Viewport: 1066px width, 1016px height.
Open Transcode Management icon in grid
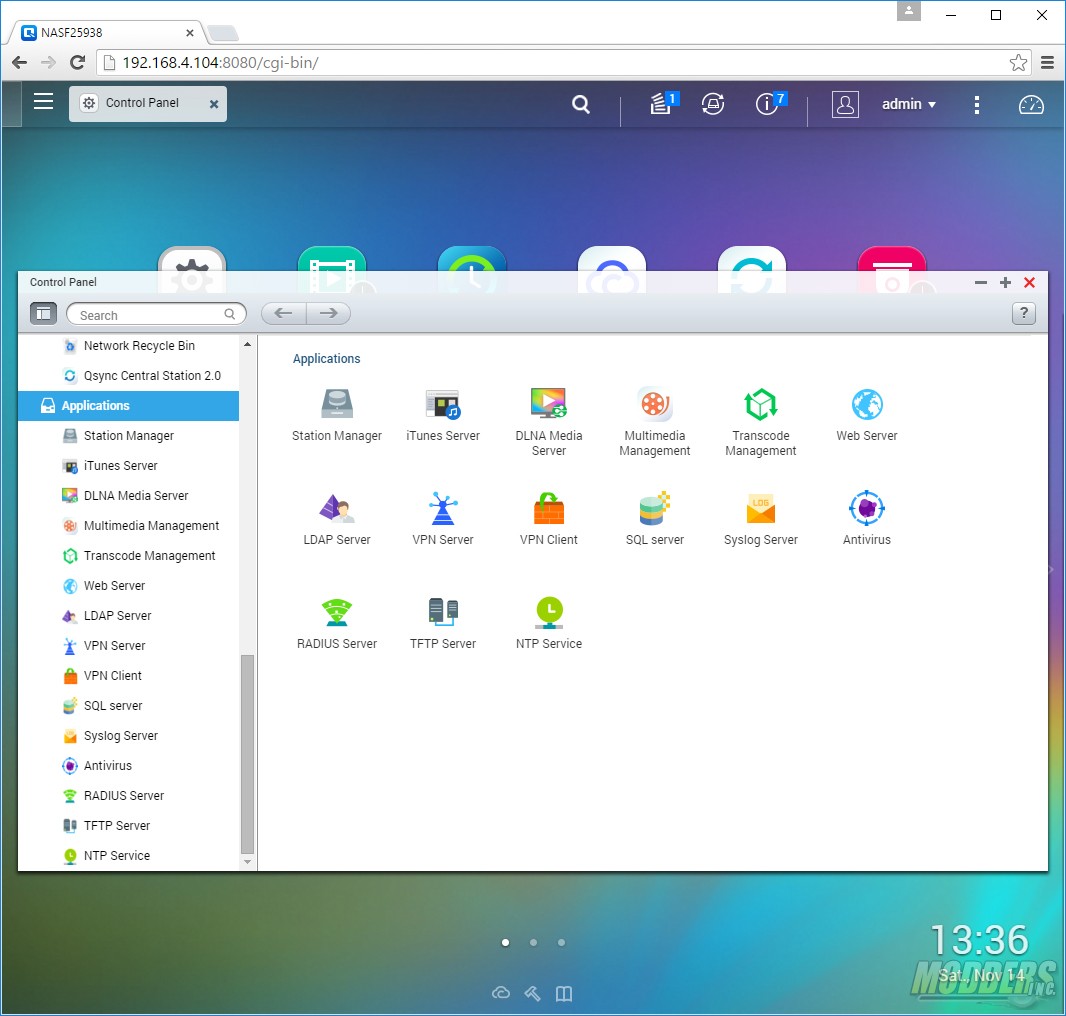point(761,404)
